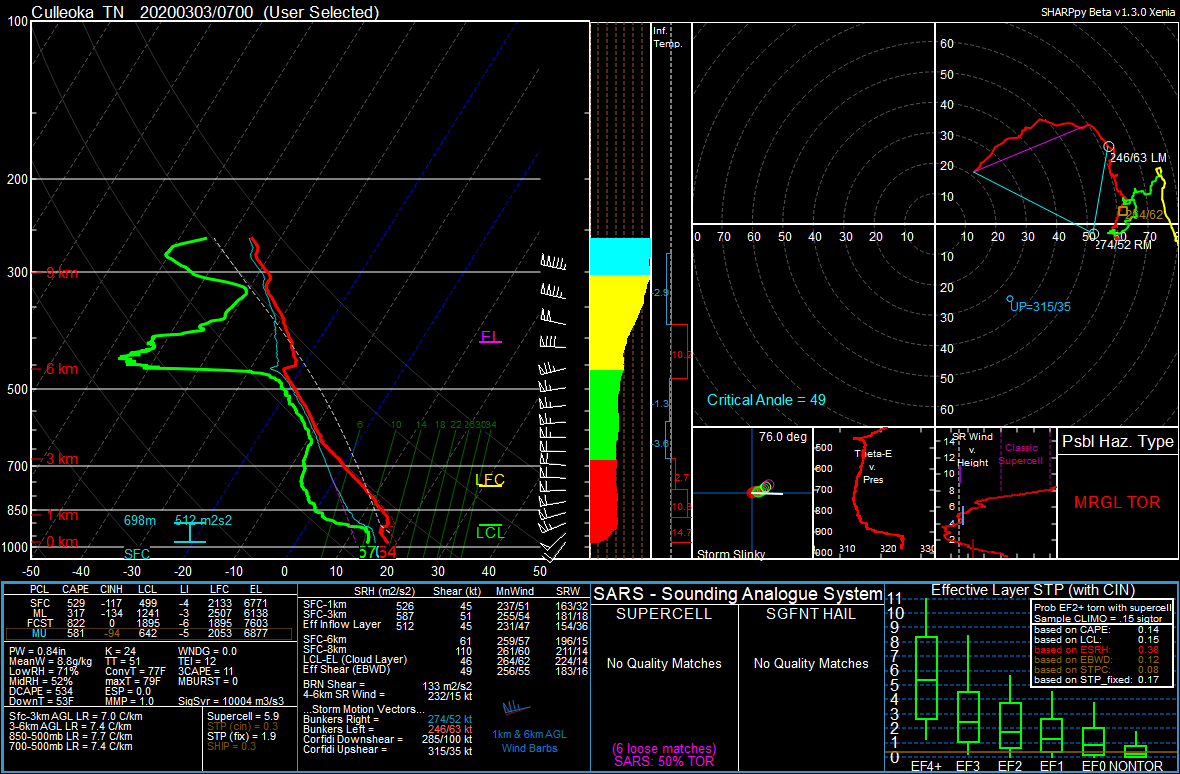Viewport: 1180px width, 774px height.
Task: Click the Effective Layer STP (with CIN) title
Action: [1032, 590]
